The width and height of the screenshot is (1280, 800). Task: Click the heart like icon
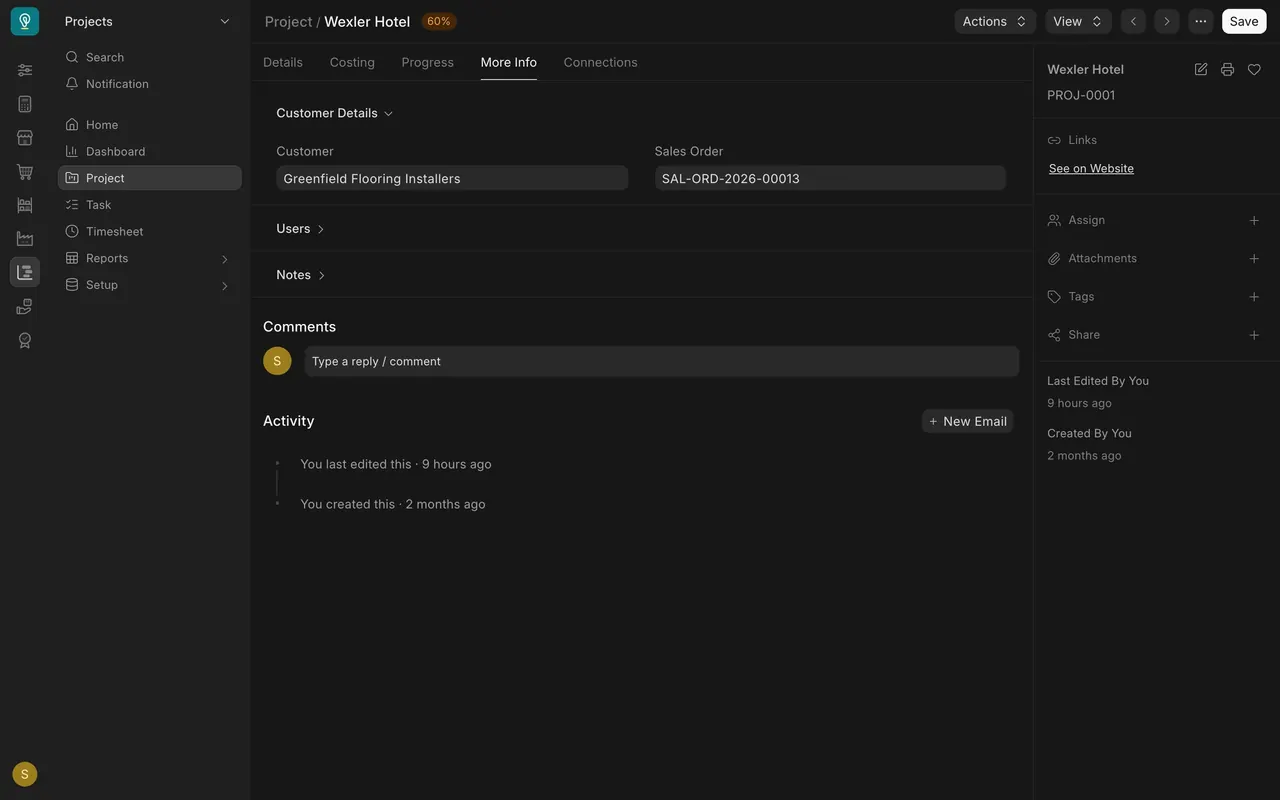(x=1254, y=69)
